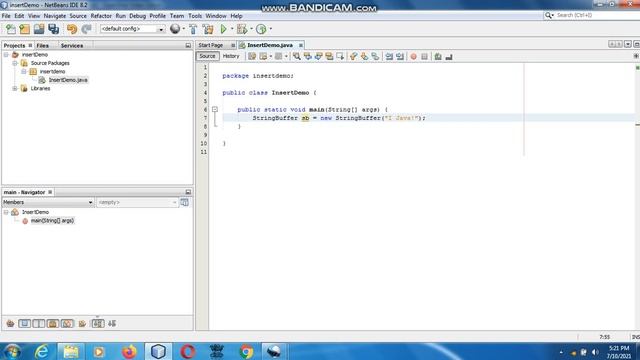
Task: Click the Debug Project icon
Action: pyautogui.click(x=242, y=29)
